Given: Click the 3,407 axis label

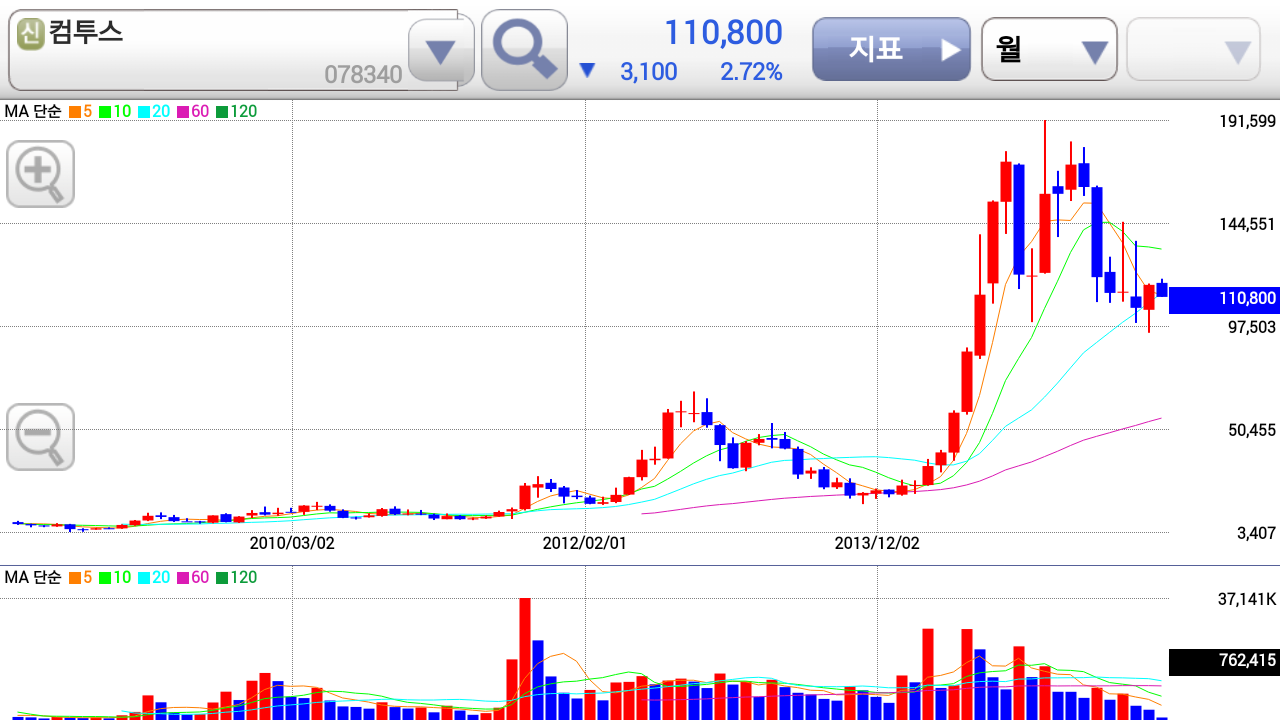Looking at the screenshot, I should pos(1256,534).
